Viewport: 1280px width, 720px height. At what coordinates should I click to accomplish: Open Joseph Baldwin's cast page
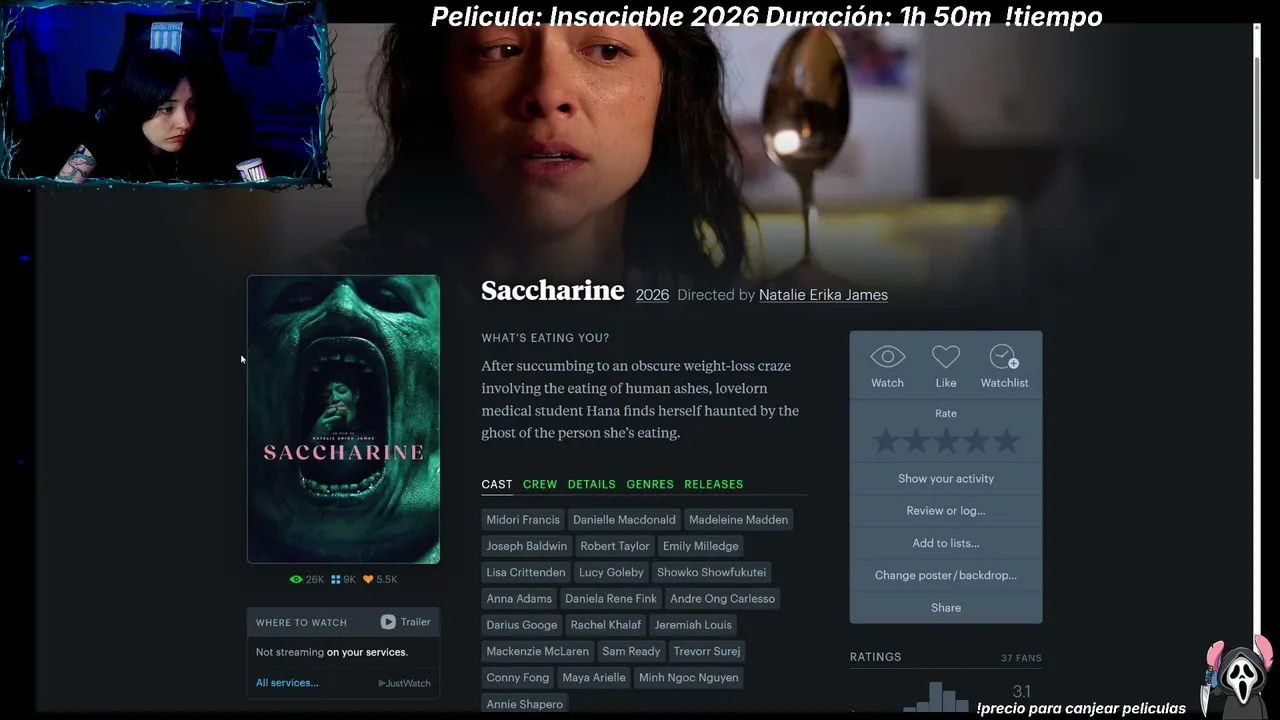(x=527, y=546)
